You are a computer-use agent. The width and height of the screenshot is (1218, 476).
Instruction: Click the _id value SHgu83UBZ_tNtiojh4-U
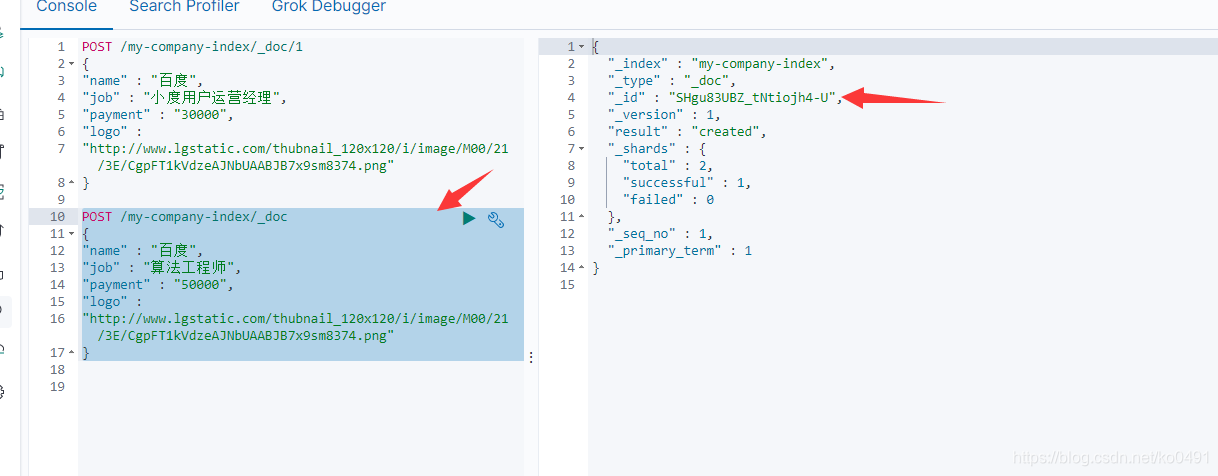[755, 98]
